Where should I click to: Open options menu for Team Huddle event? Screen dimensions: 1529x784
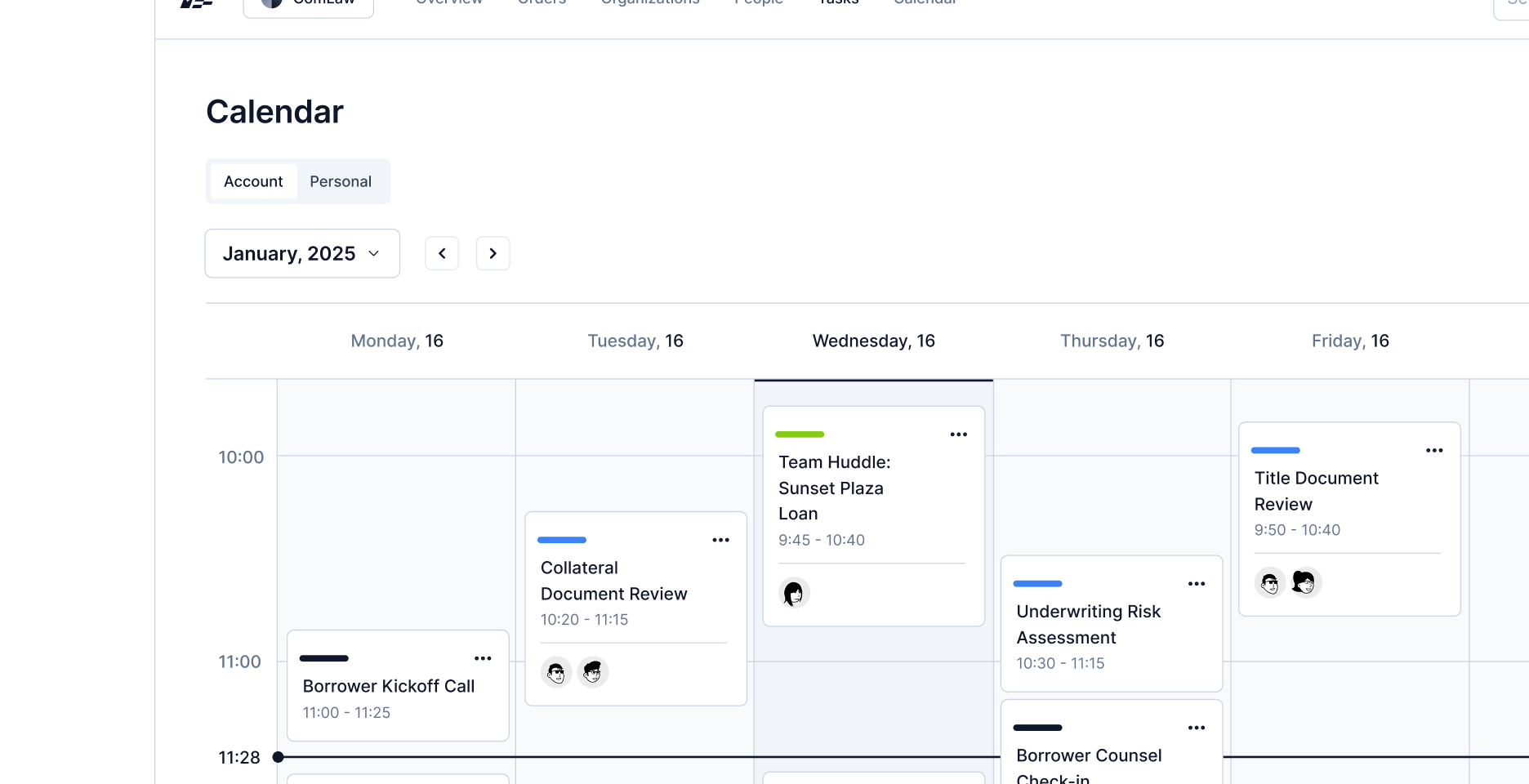click(x=958, y=434)
